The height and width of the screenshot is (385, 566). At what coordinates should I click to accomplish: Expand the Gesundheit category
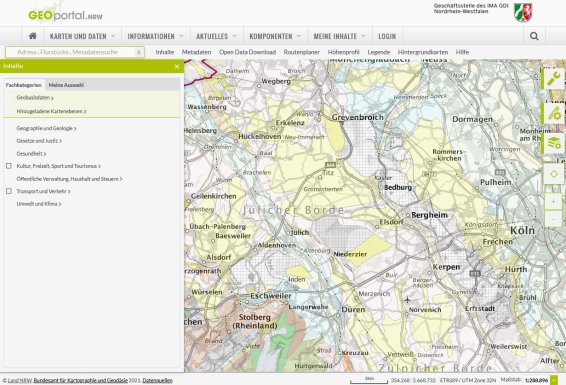(x=31, y=153)
